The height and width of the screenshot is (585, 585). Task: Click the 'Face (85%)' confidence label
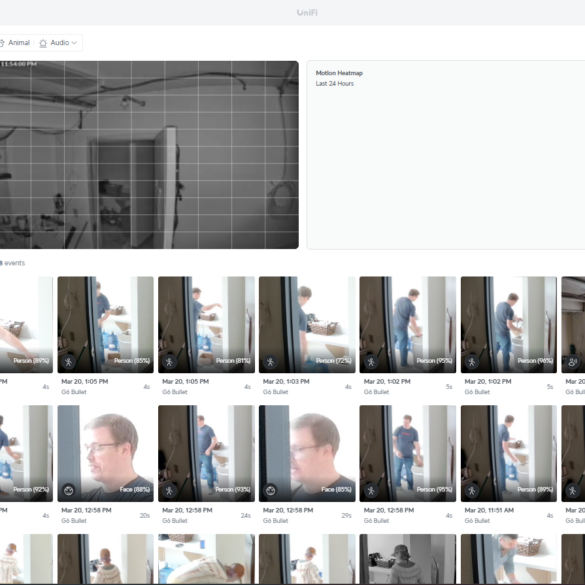click(337, 489)
